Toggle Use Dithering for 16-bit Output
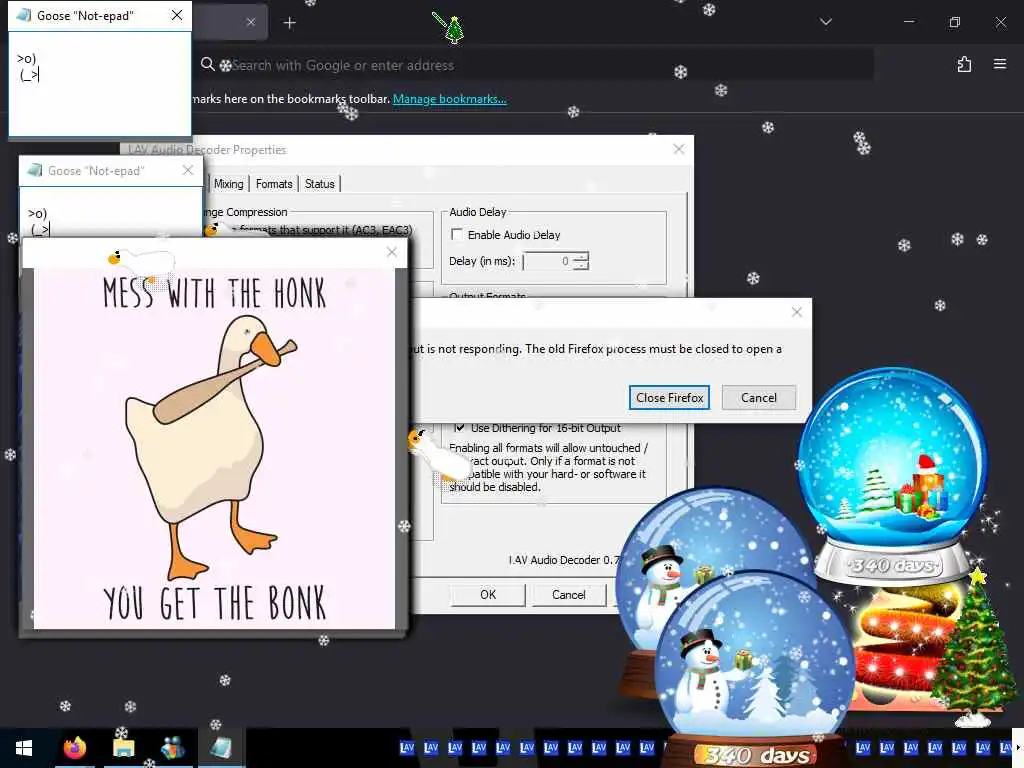 (x=460, y=428)
